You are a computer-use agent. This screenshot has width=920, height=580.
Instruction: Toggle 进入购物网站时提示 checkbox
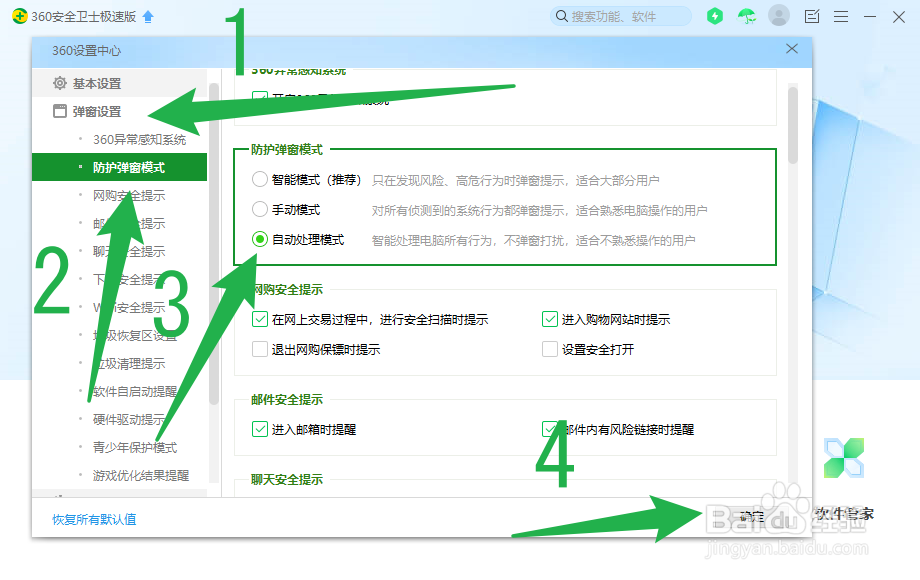(x=549, y=319)
